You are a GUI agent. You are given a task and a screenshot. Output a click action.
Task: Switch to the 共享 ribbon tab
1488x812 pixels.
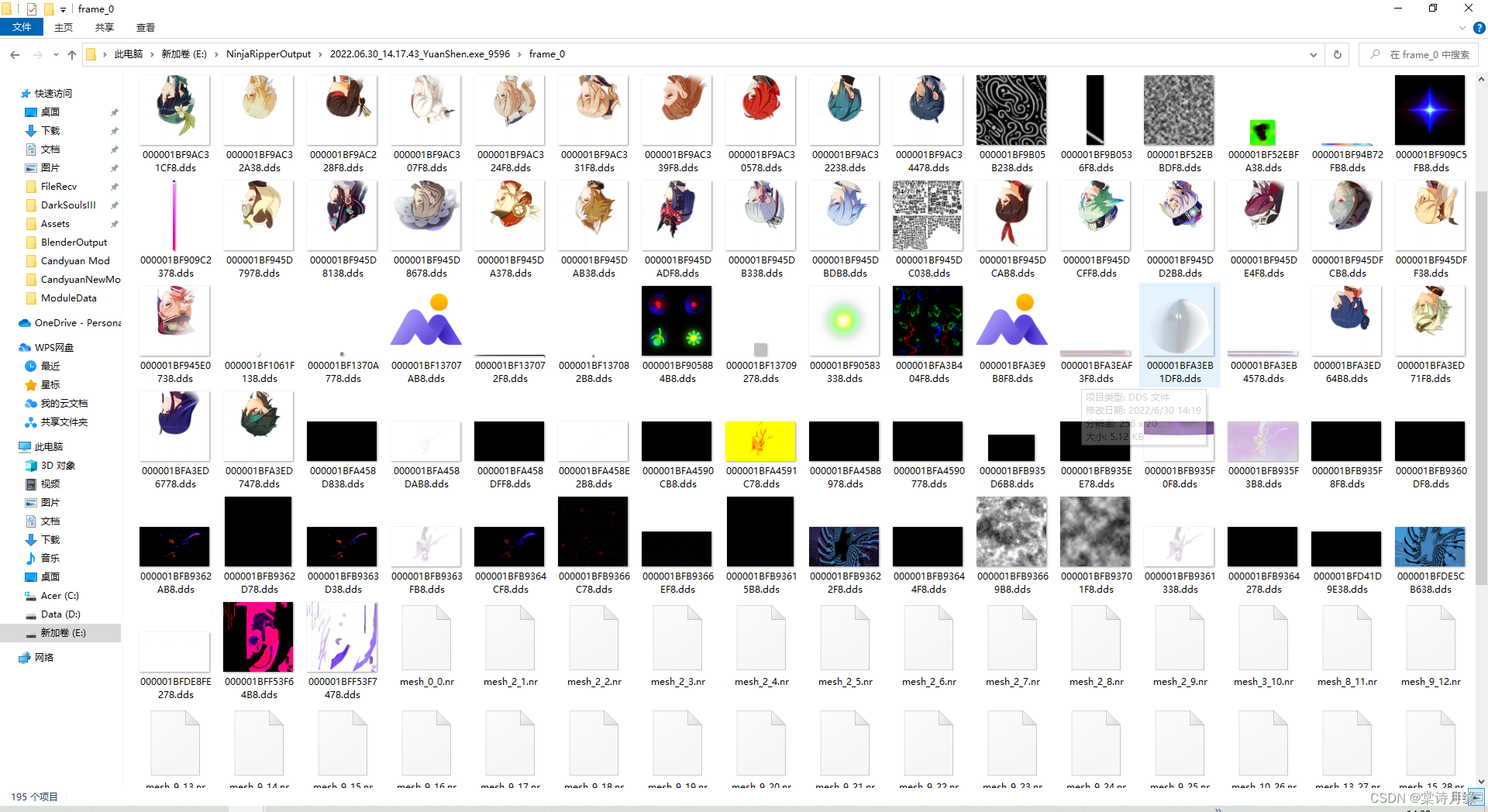[x=105, y=27]
